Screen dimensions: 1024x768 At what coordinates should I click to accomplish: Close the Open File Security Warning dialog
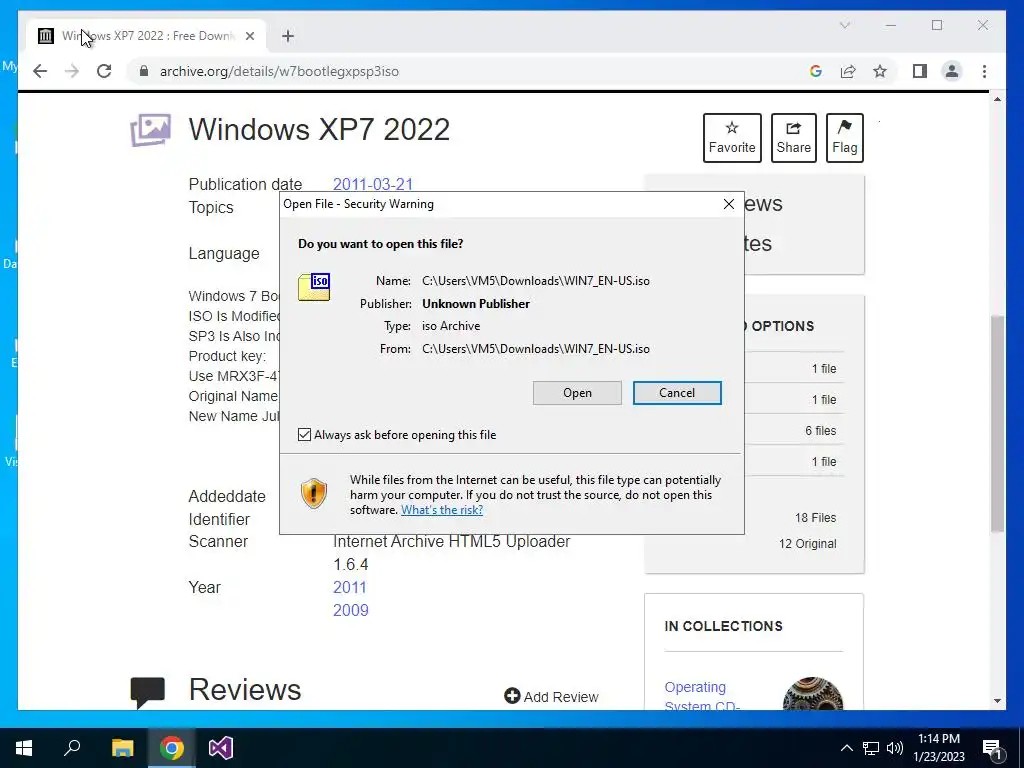(x=729, y=204)
